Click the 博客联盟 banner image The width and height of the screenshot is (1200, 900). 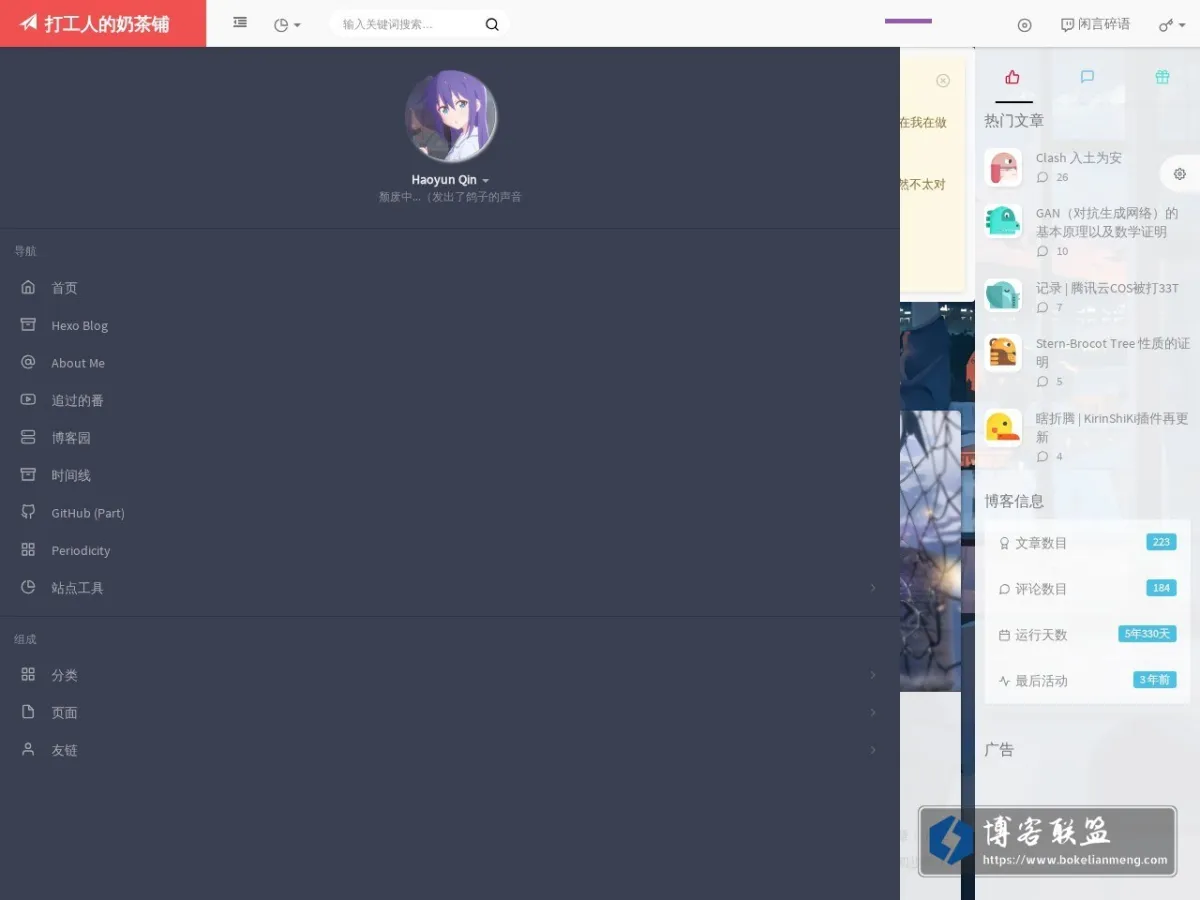(1047, 842)
